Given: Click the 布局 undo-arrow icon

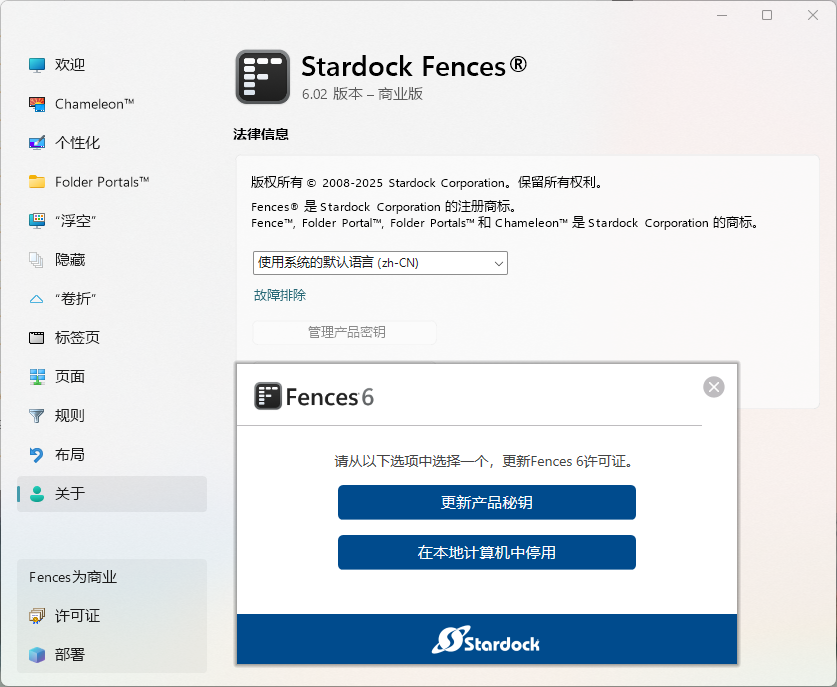Looking at the screenshot, I should click(x=37, y=455).
